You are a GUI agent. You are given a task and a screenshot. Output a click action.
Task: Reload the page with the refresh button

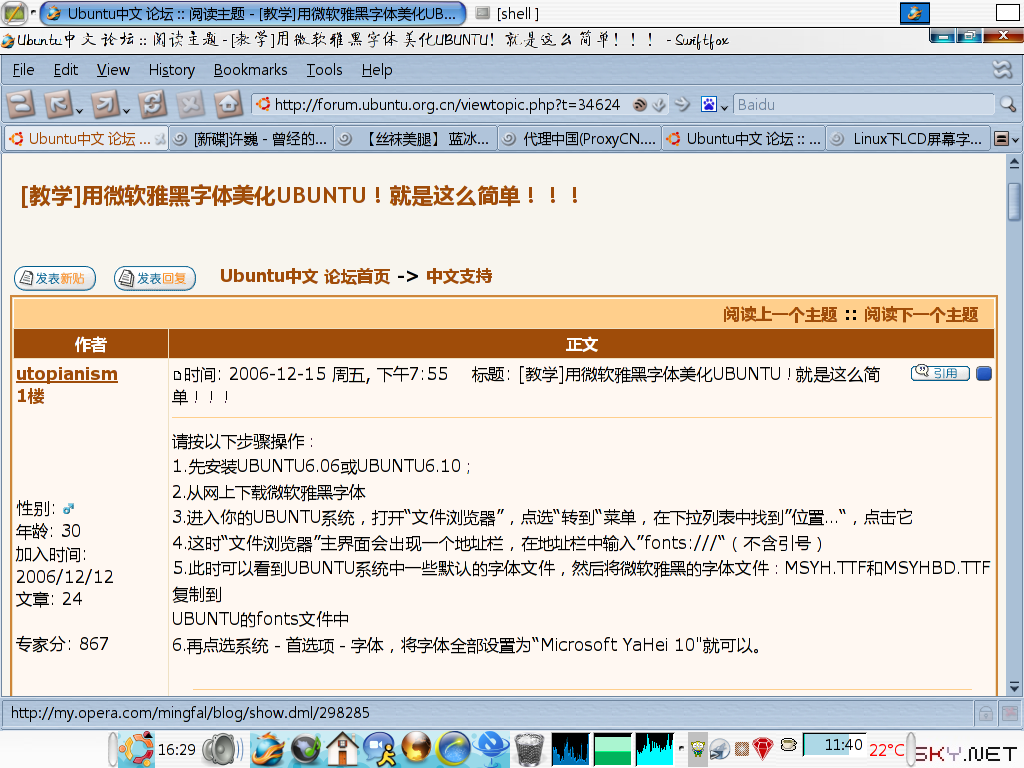[152, 104]
